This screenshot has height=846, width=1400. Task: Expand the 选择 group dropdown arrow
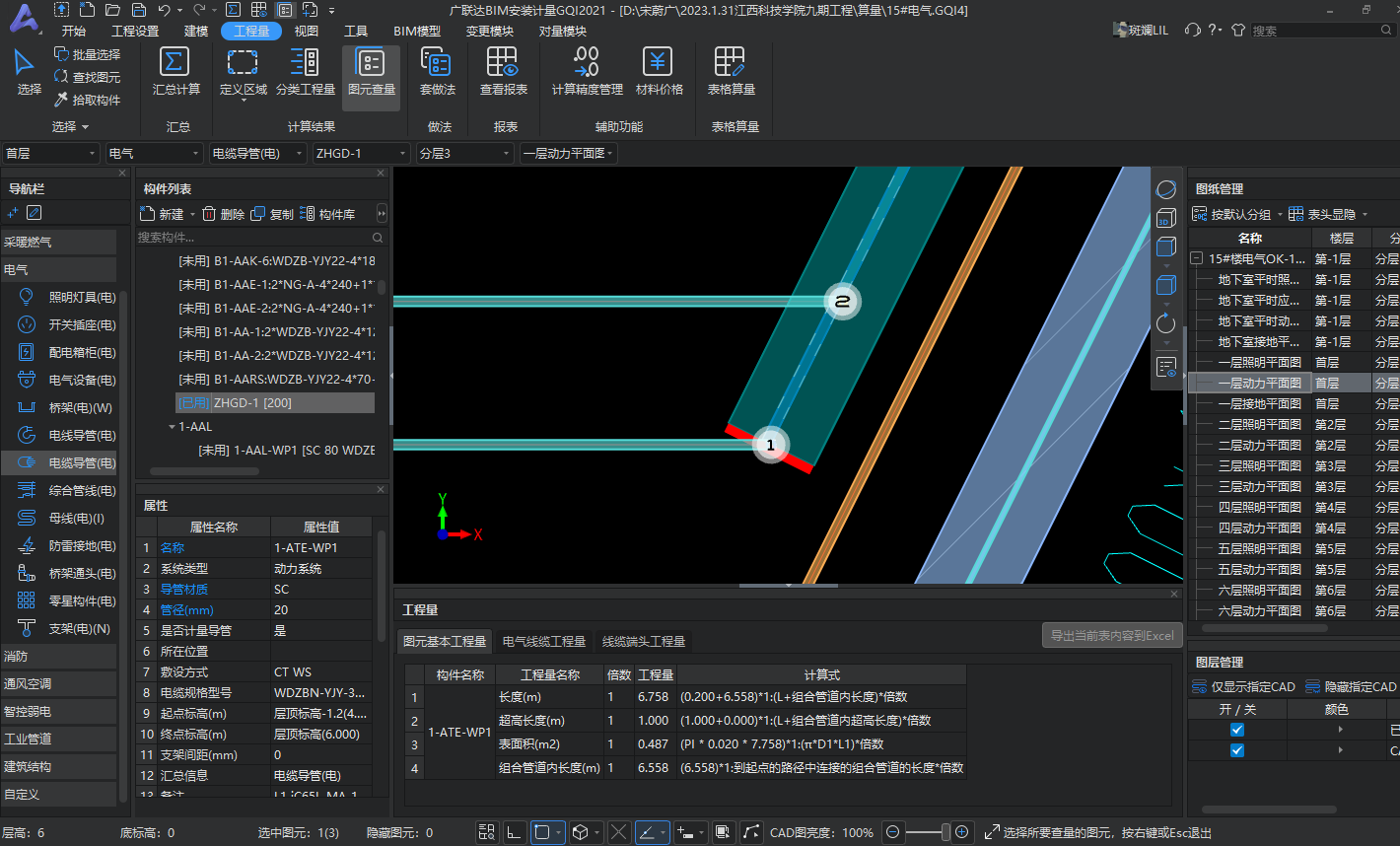pyautogui.click(x=85, y=127)
